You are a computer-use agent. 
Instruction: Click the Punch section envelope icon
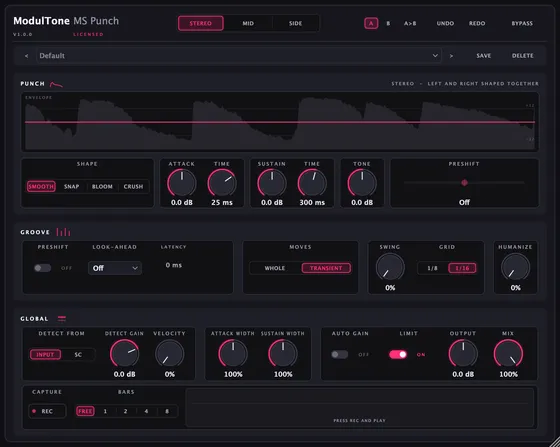(56, 85)
